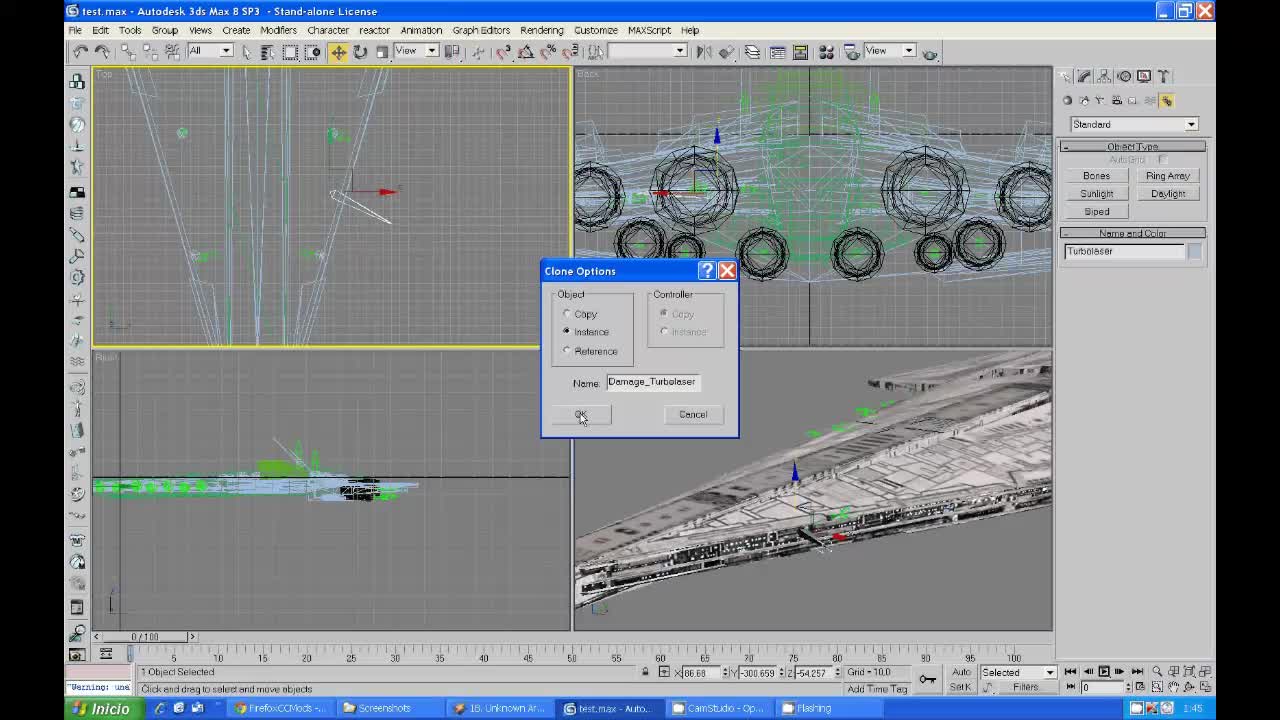The image size is (1280, 720).
Task: Click the Play Animation button
Action: click(x=1104, y=672)
